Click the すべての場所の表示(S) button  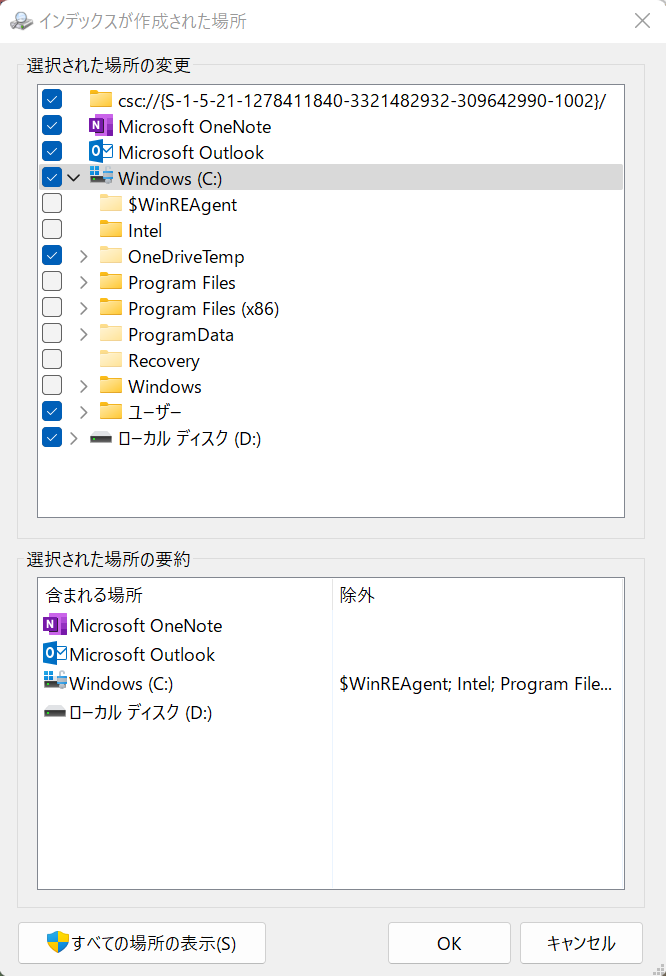coord(142,943)
